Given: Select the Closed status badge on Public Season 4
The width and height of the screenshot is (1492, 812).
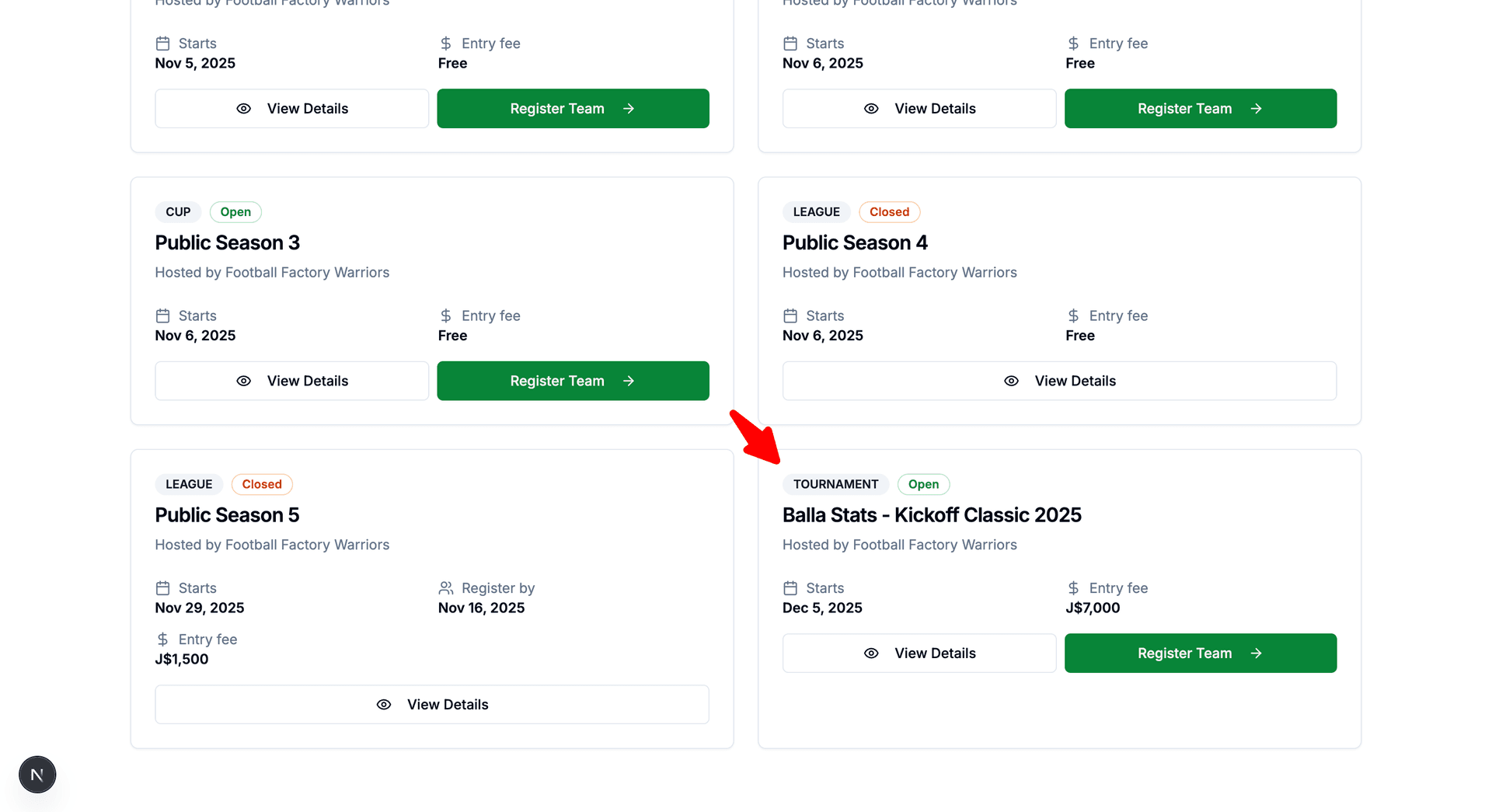Looking at the screenshot, I should (x=889, y=211).
